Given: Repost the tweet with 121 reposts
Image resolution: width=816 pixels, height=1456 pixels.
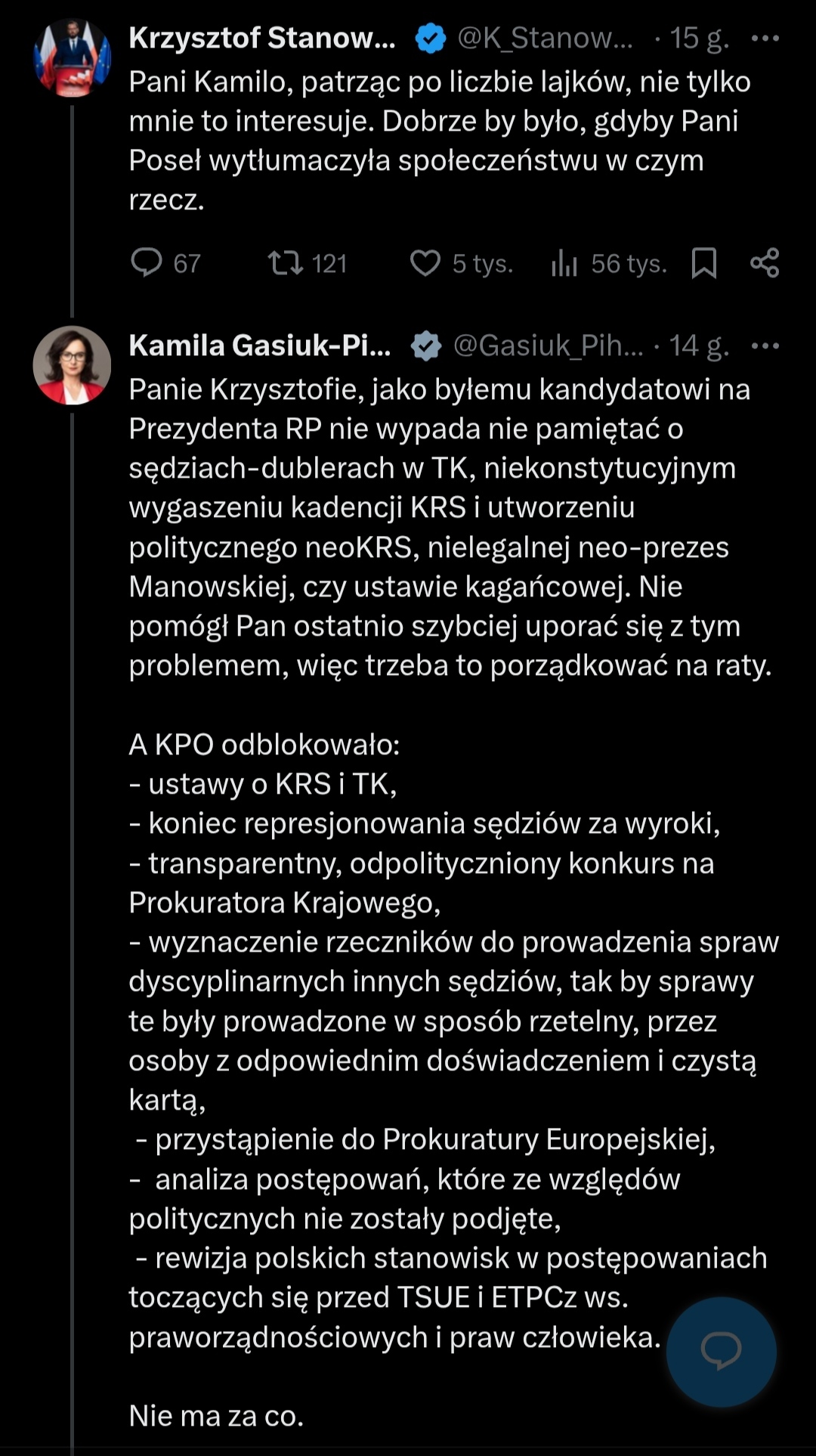Looking at the screenshot, I should point(286,263).
